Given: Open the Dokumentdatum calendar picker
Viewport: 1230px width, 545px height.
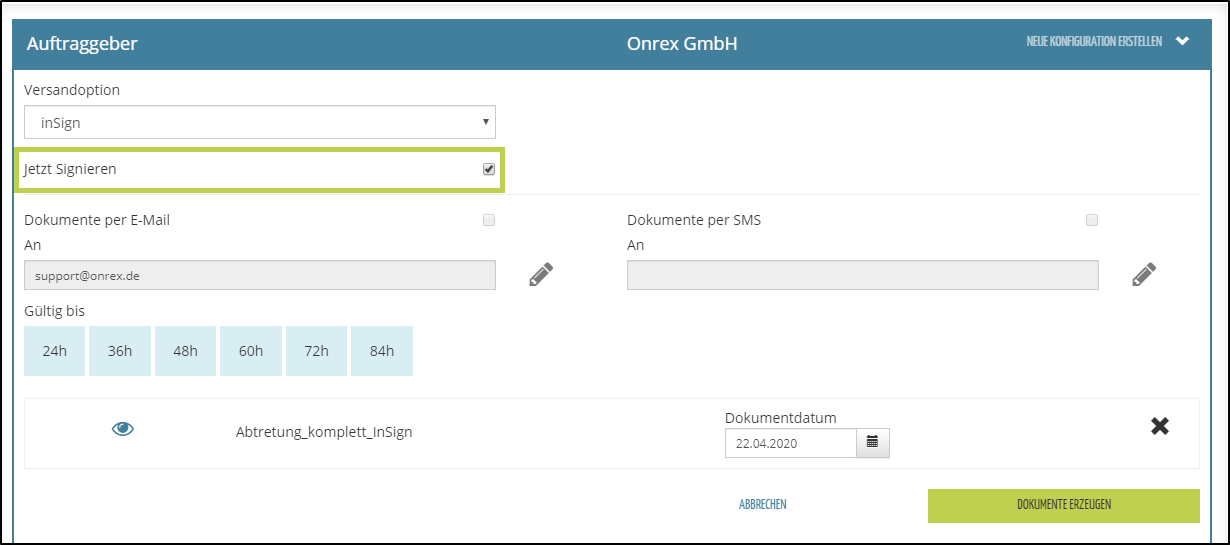Looking at the screenshot, I should pyautogui.click(x=872, y=442).
